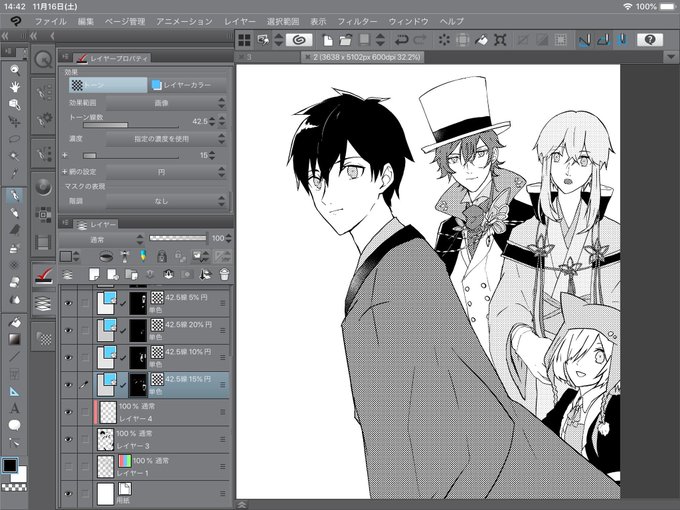
Task: Open the canvas tab list dropdown arrow
Action: coord(671,57)
